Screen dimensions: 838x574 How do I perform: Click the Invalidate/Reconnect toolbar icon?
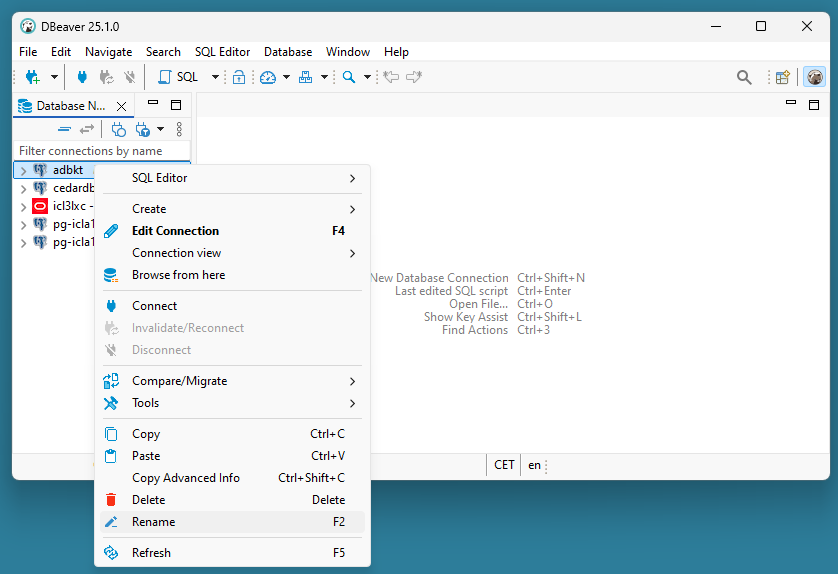(x=106, y=77)
